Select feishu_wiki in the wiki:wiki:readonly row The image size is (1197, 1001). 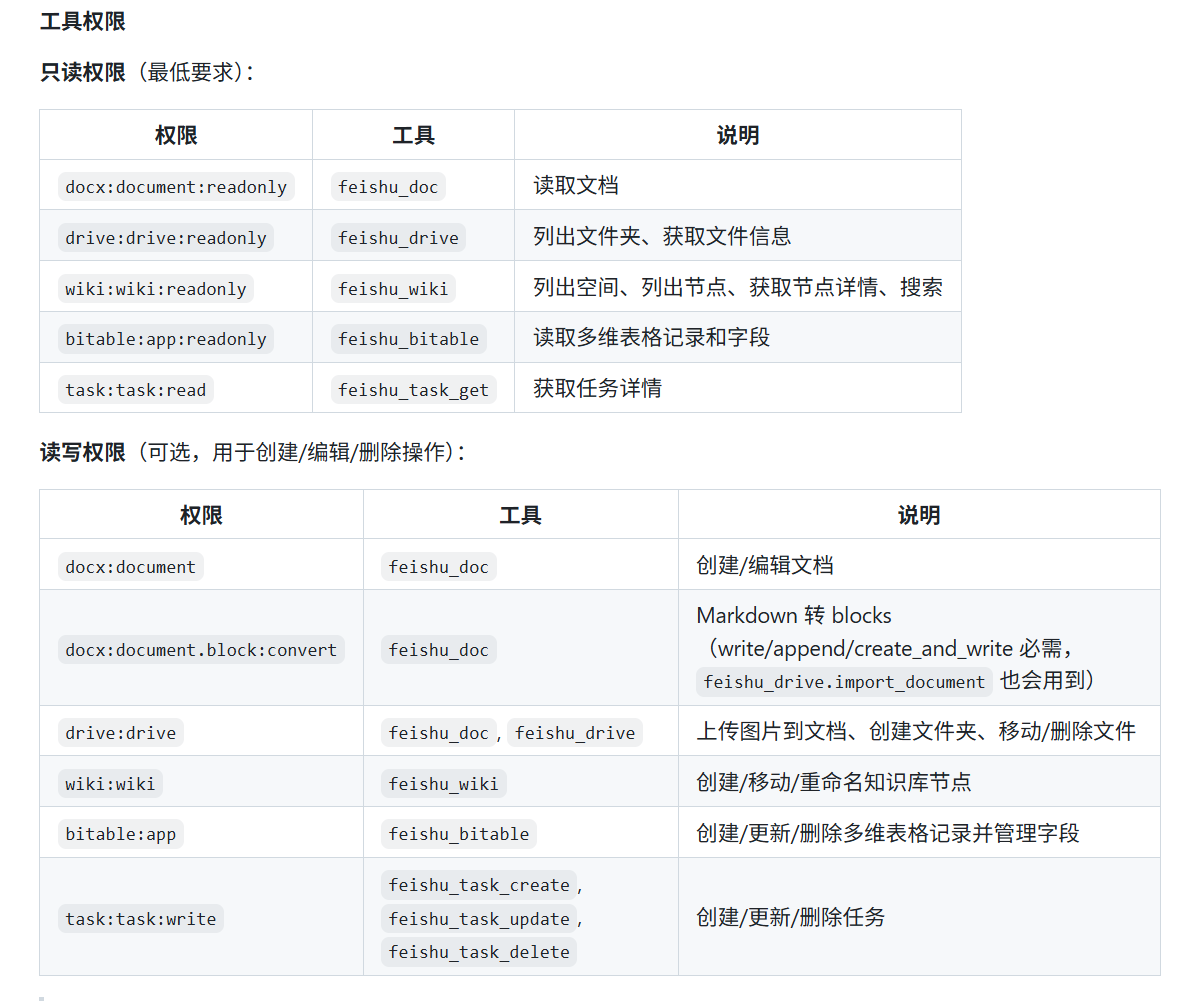(x=393, y=289)
